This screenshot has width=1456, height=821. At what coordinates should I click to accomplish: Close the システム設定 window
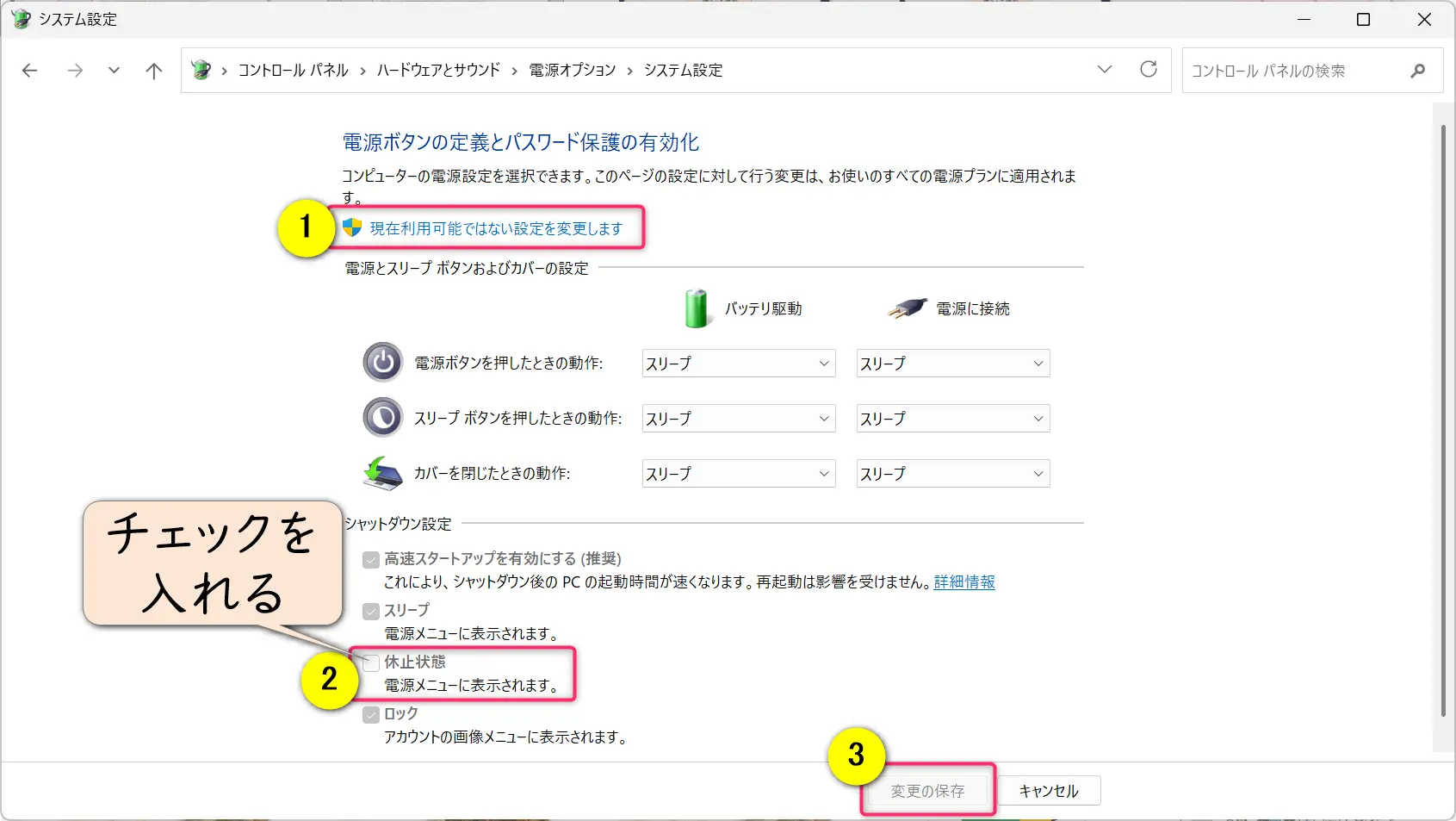point(1424,19)
